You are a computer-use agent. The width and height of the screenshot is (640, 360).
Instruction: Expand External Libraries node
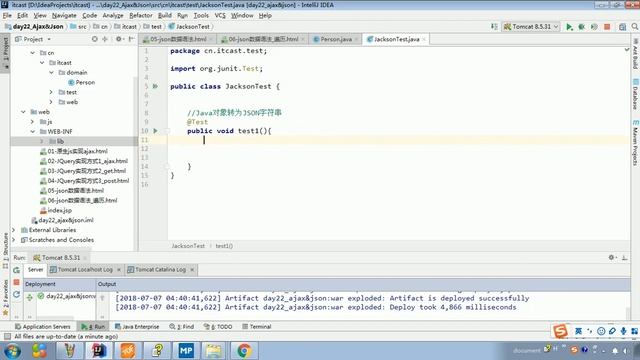[x=14, y=230]
